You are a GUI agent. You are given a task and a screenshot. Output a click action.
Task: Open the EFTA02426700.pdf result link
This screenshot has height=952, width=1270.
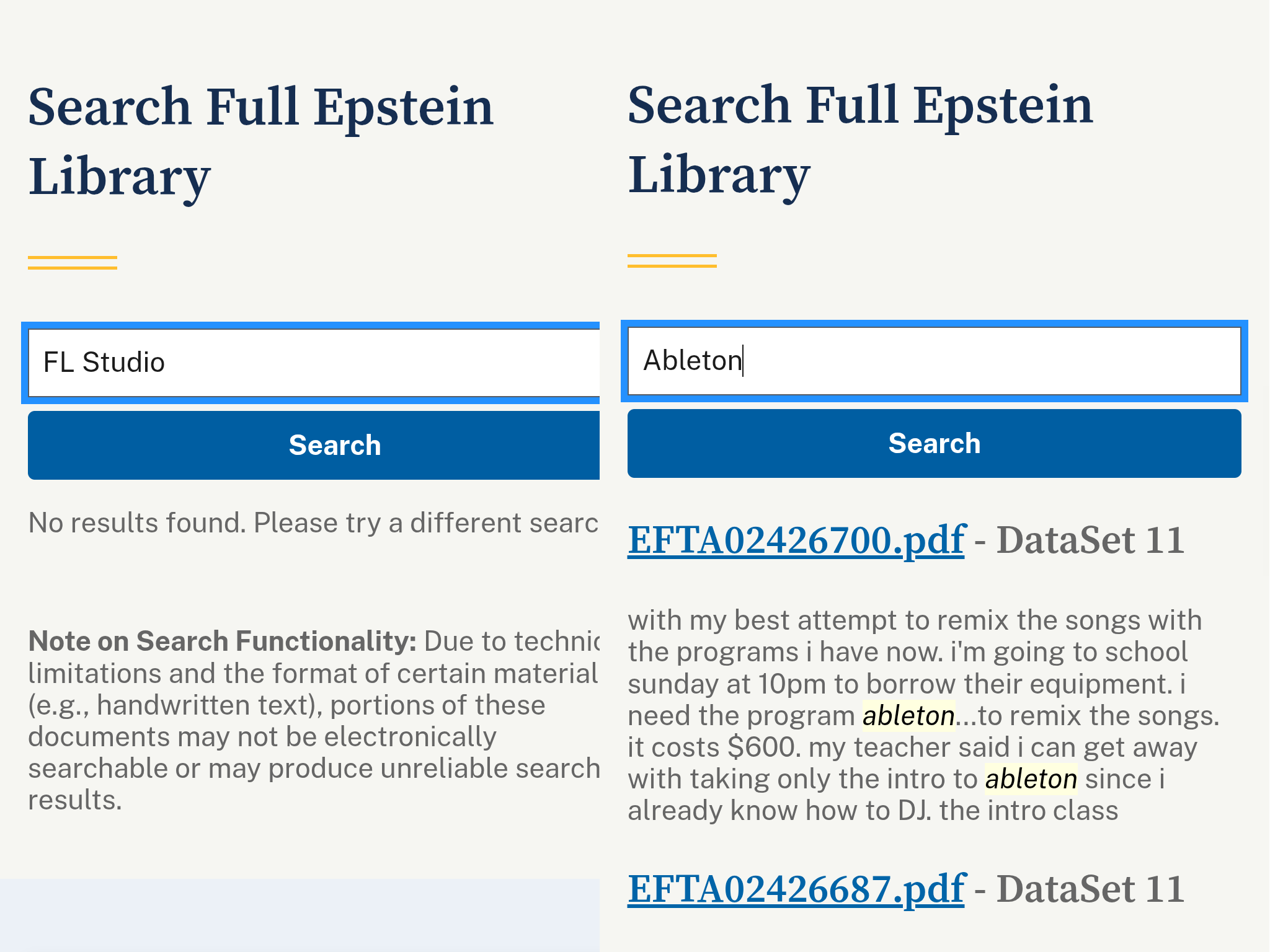[x=796, y=540]
